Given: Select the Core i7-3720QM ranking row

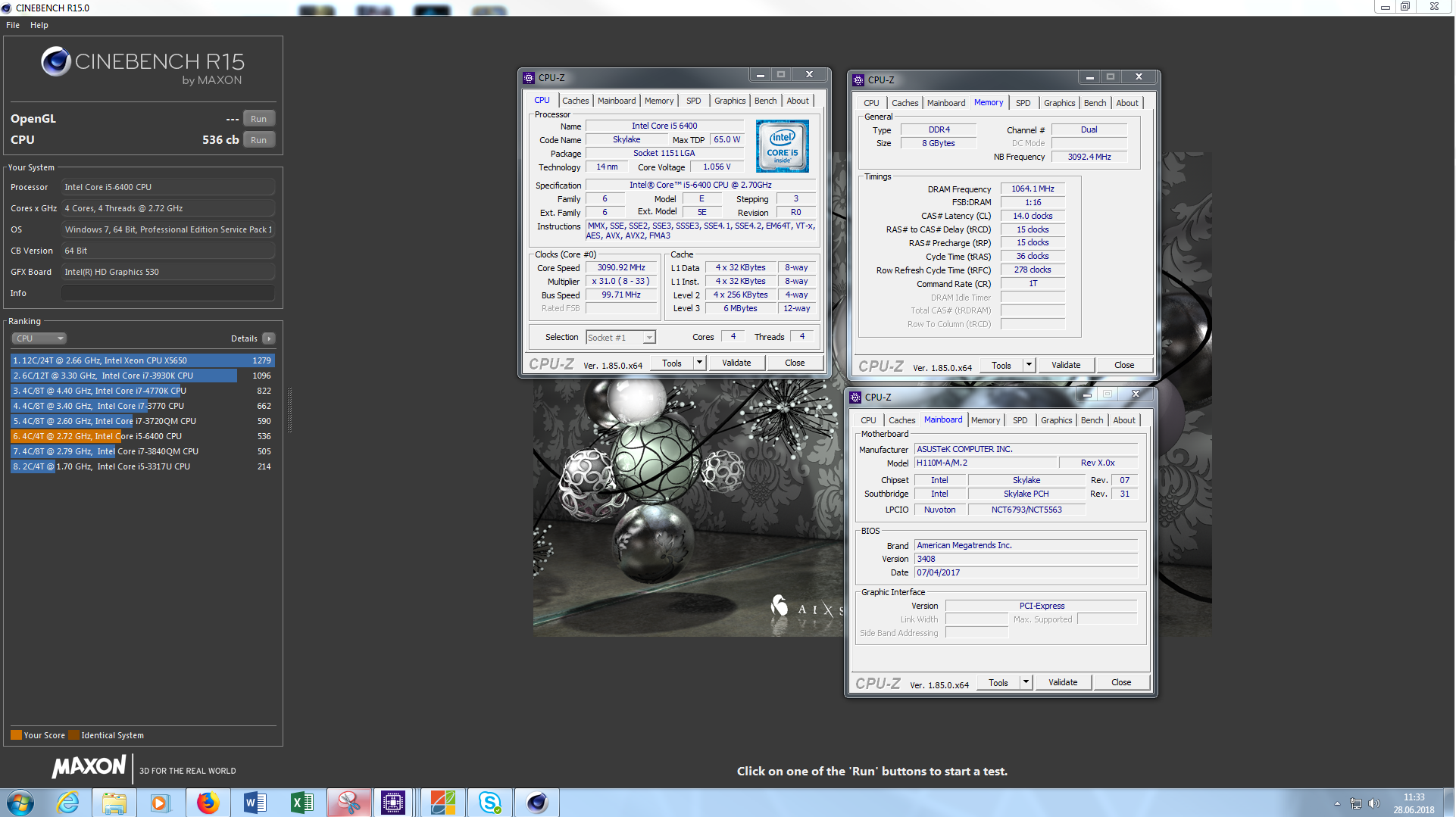Looking at the screenshot, I should click(x=142, y=421).
